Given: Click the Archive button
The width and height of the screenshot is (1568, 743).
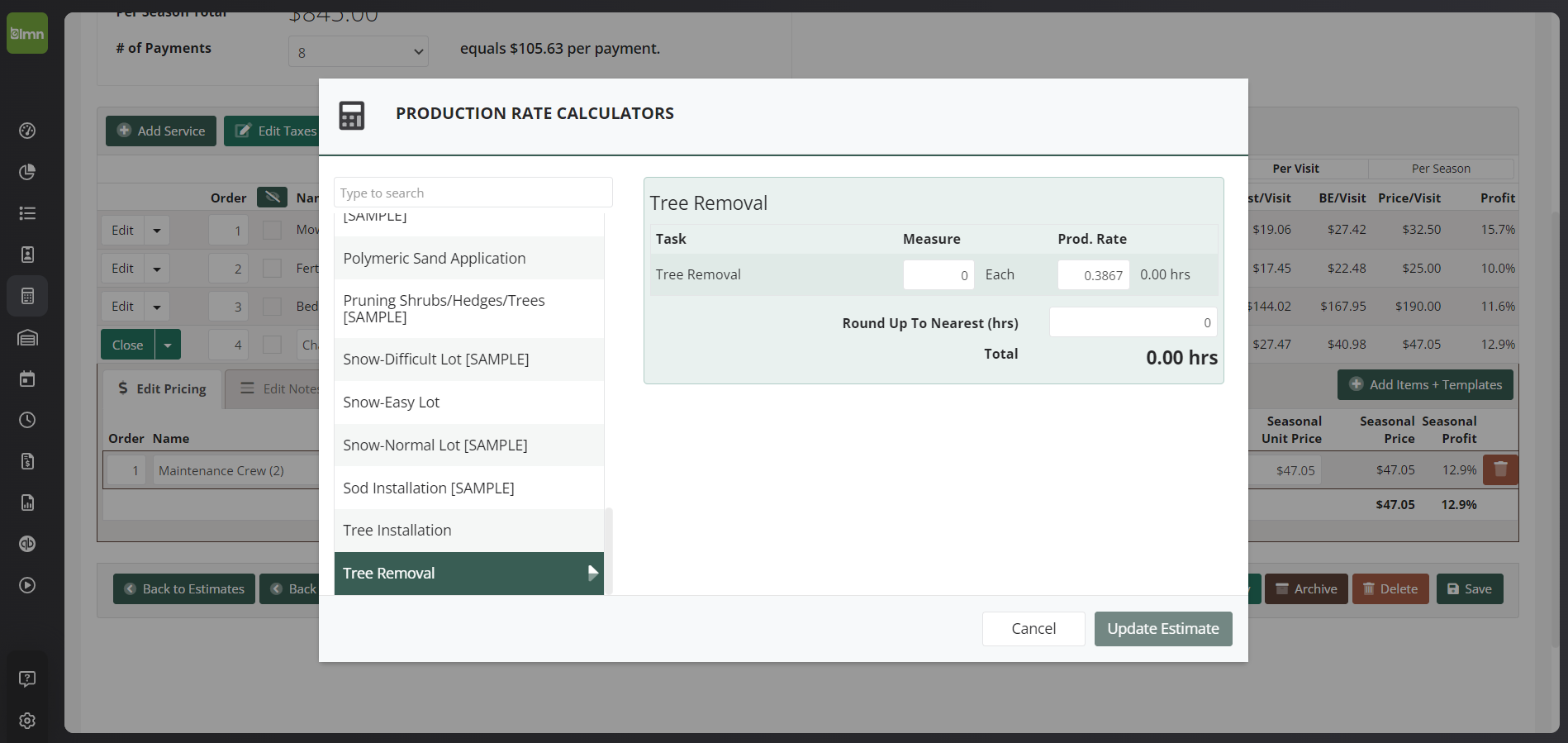Looking at the screenshot, I should (x=1306, y=588).
